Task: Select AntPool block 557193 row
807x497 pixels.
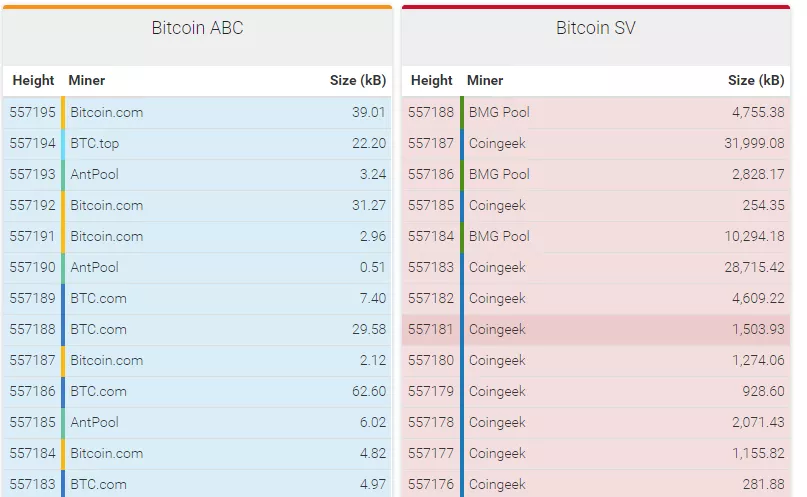Action: [197, 174]
